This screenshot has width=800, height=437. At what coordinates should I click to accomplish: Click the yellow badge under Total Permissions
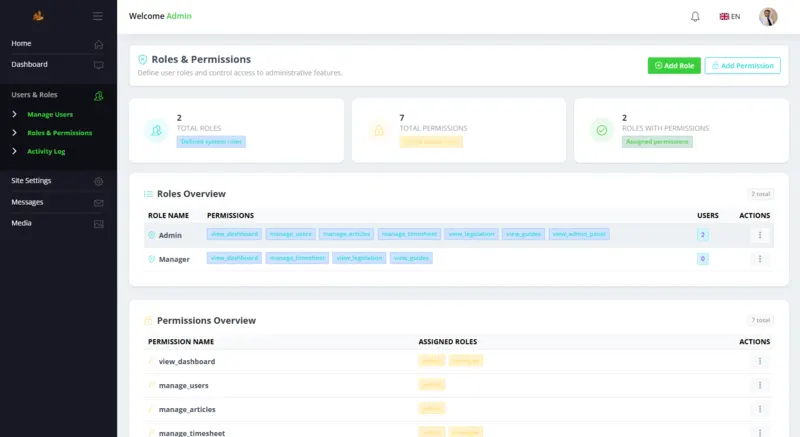431,142
